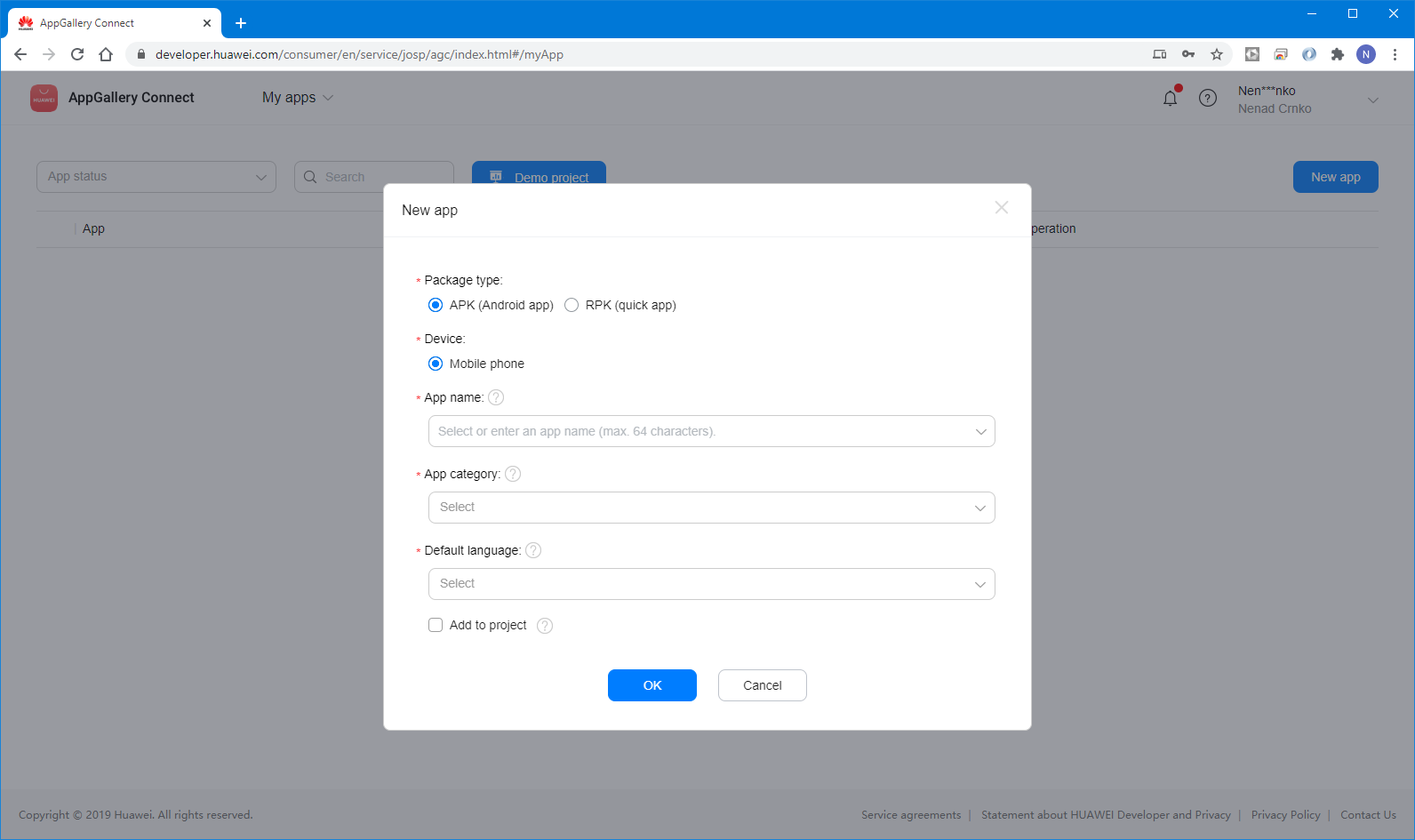Open the App name combo box
Viewport: 1415px width, 840px height.
[711, 431]
